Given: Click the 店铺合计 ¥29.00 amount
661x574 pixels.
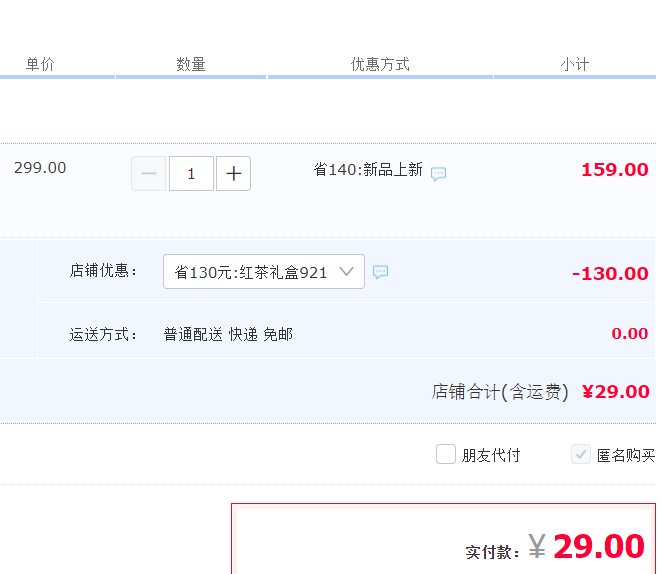Looking at the screenshot, I should 615,392.
